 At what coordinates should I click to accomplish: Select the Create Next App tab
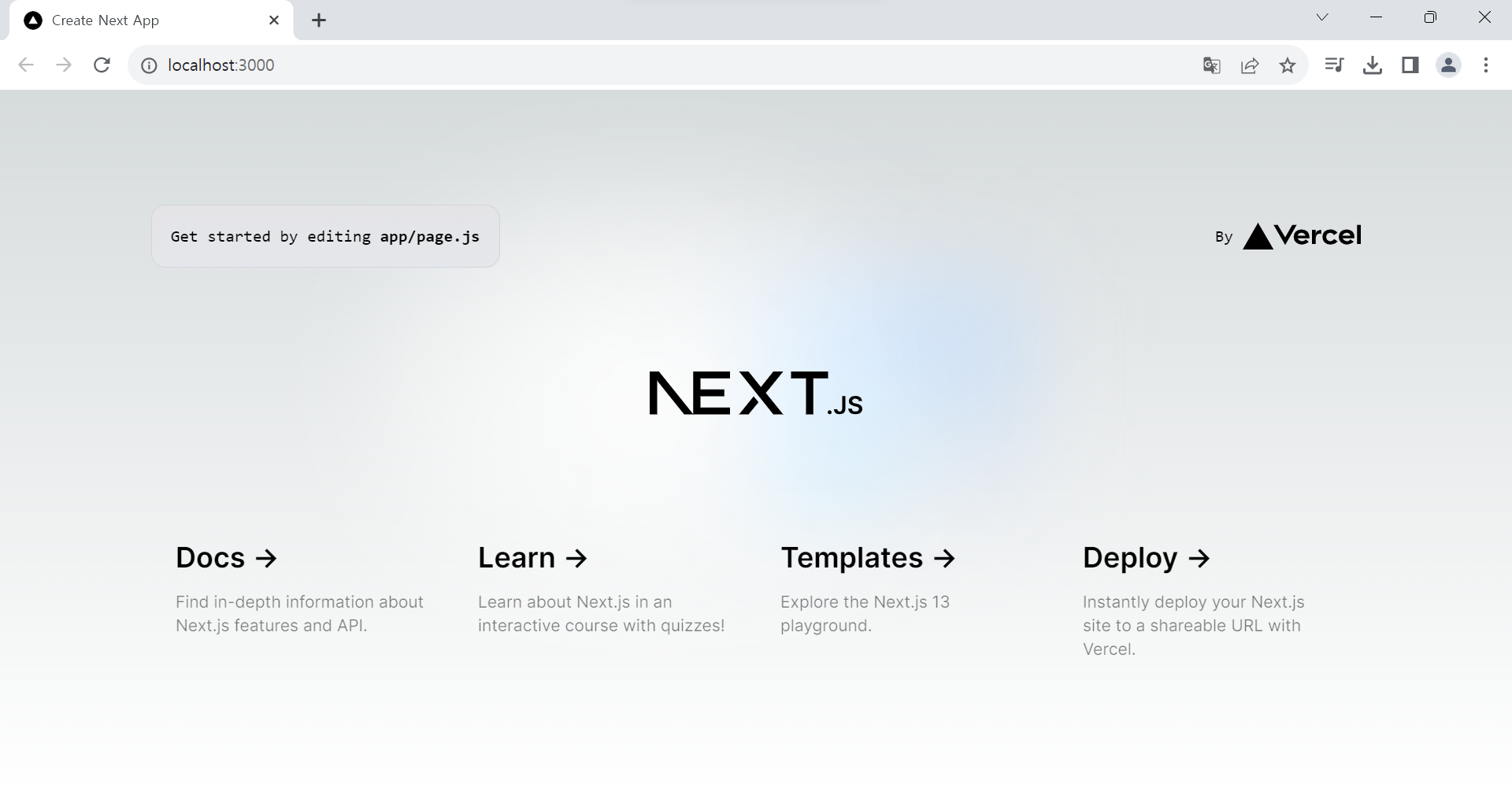tap(151, 20)
